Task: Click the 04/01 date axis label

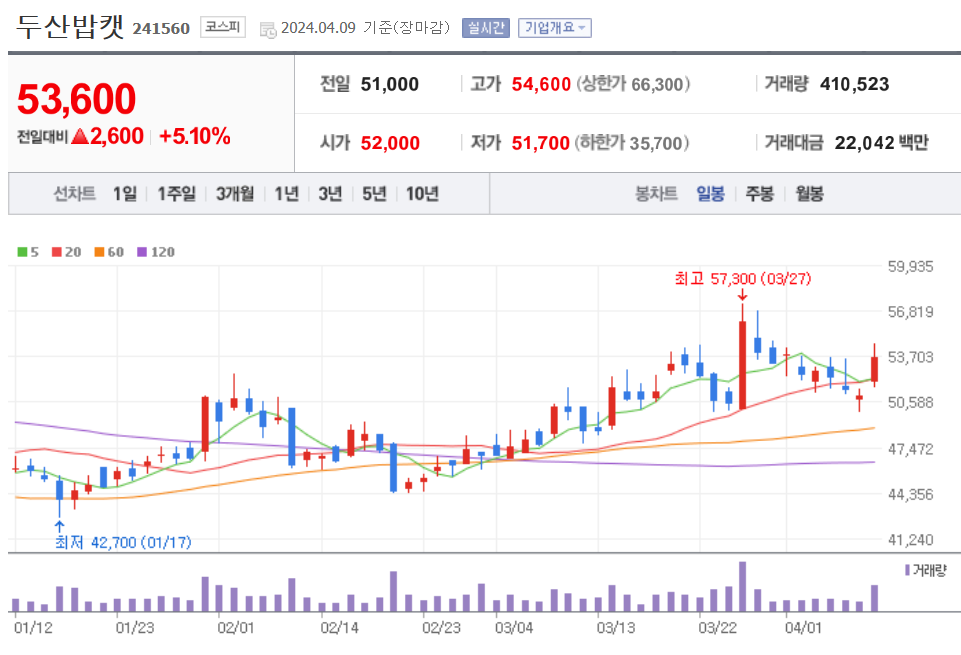Action: (x=803, y=628)
